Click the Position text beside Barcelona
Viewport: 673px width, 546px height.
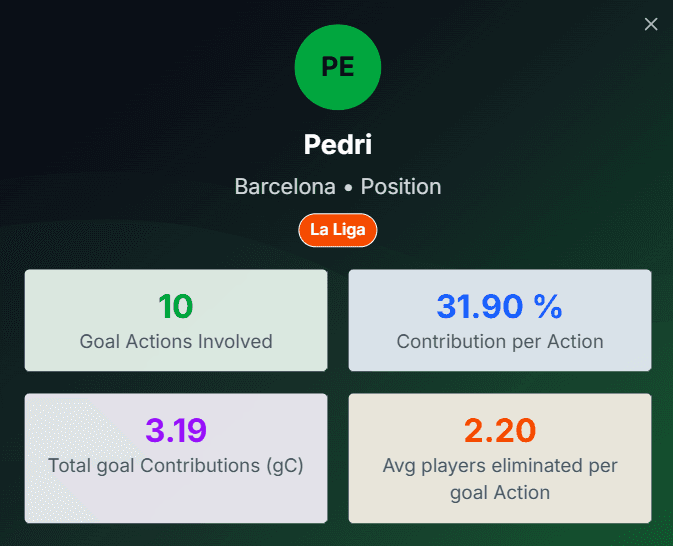pos(401,187)
